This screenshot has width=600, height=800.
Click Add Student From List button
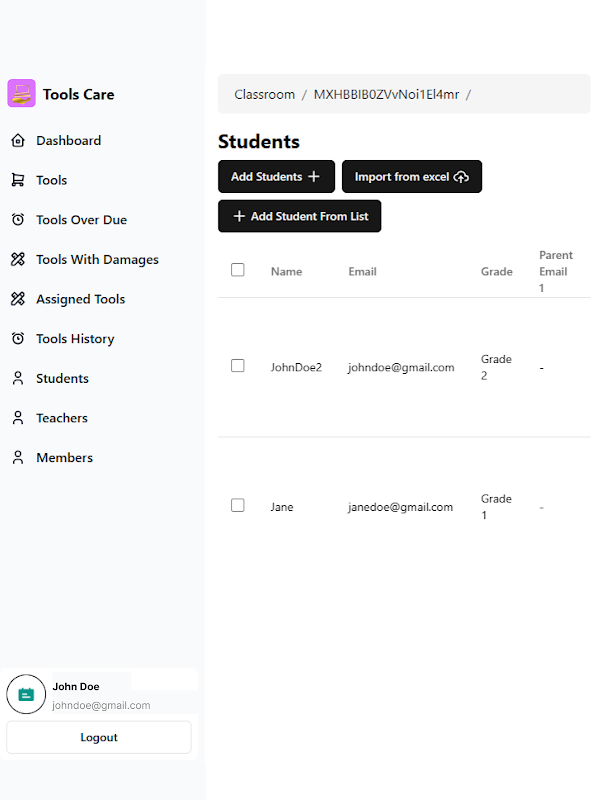pyautogui.click(x=299, y=217)
